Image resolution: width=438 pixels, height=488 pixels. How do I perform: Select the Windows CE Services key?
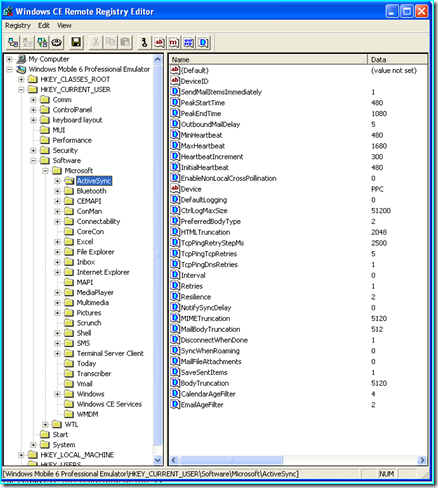[109, 404]
